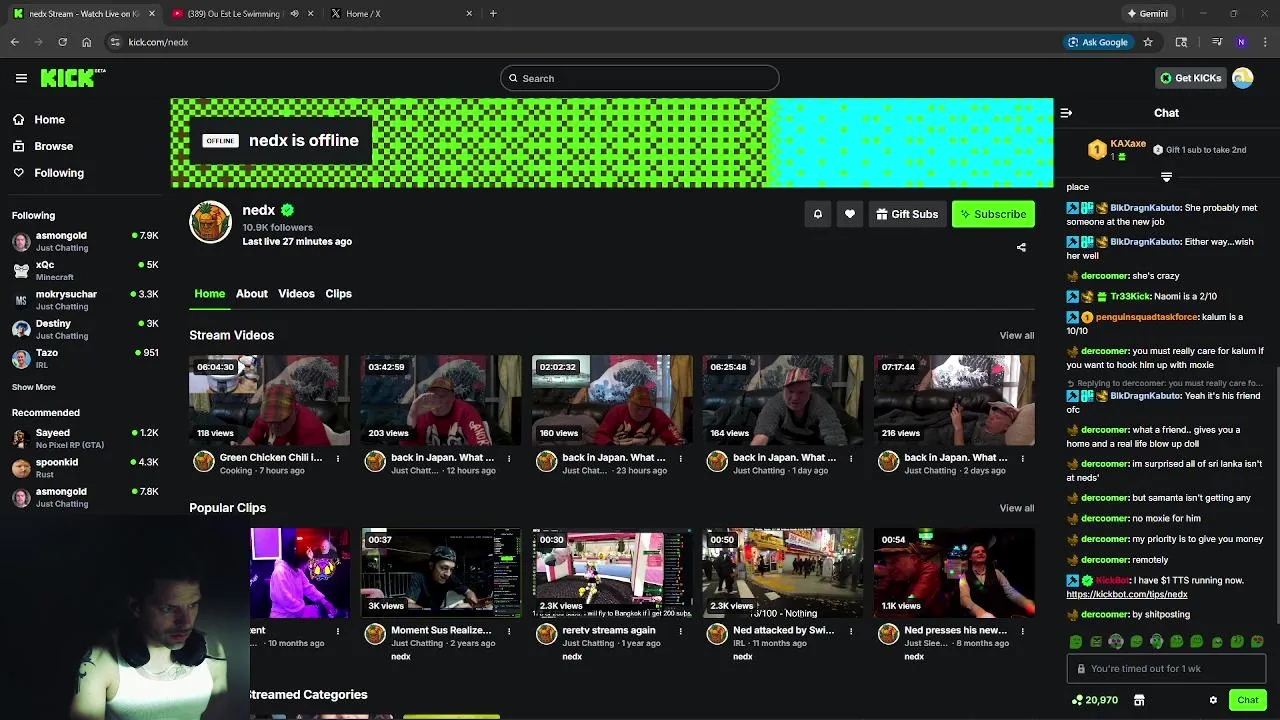The width and height of the screenshot is (1280, 720).
Task: Toggle notification bell for nedx
Action: point(818,214)
